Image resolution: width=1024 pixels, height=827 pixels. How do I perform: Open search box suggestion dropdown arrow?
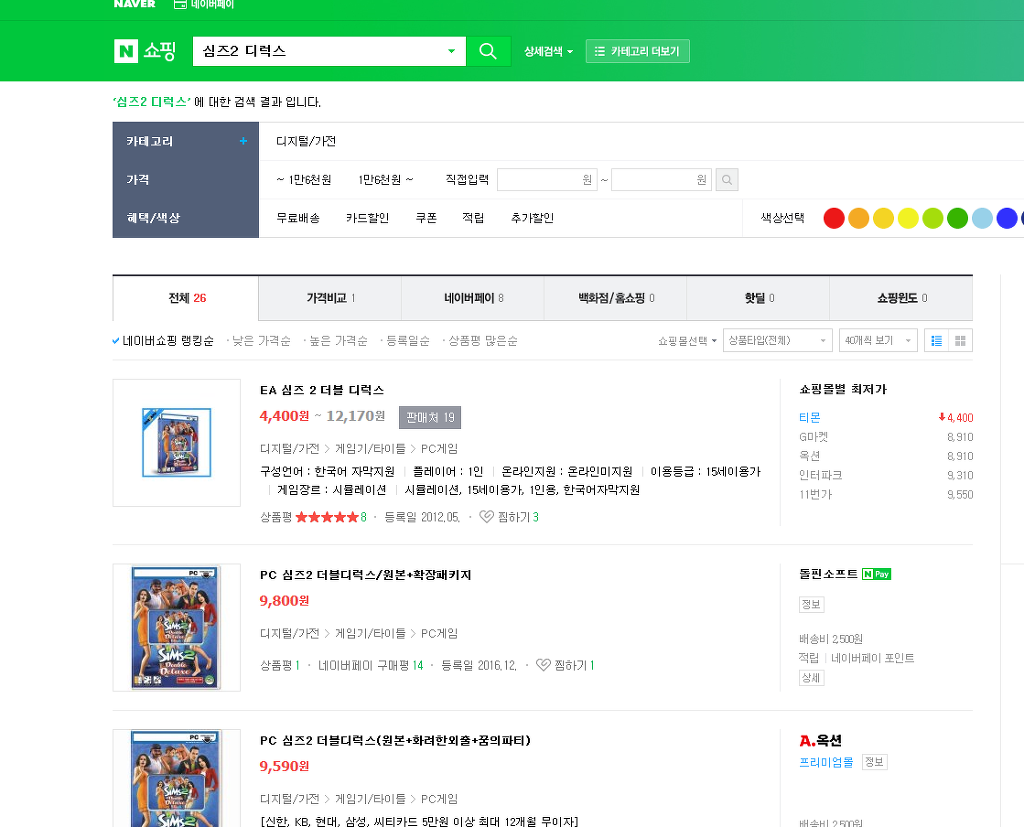point(451,51)
